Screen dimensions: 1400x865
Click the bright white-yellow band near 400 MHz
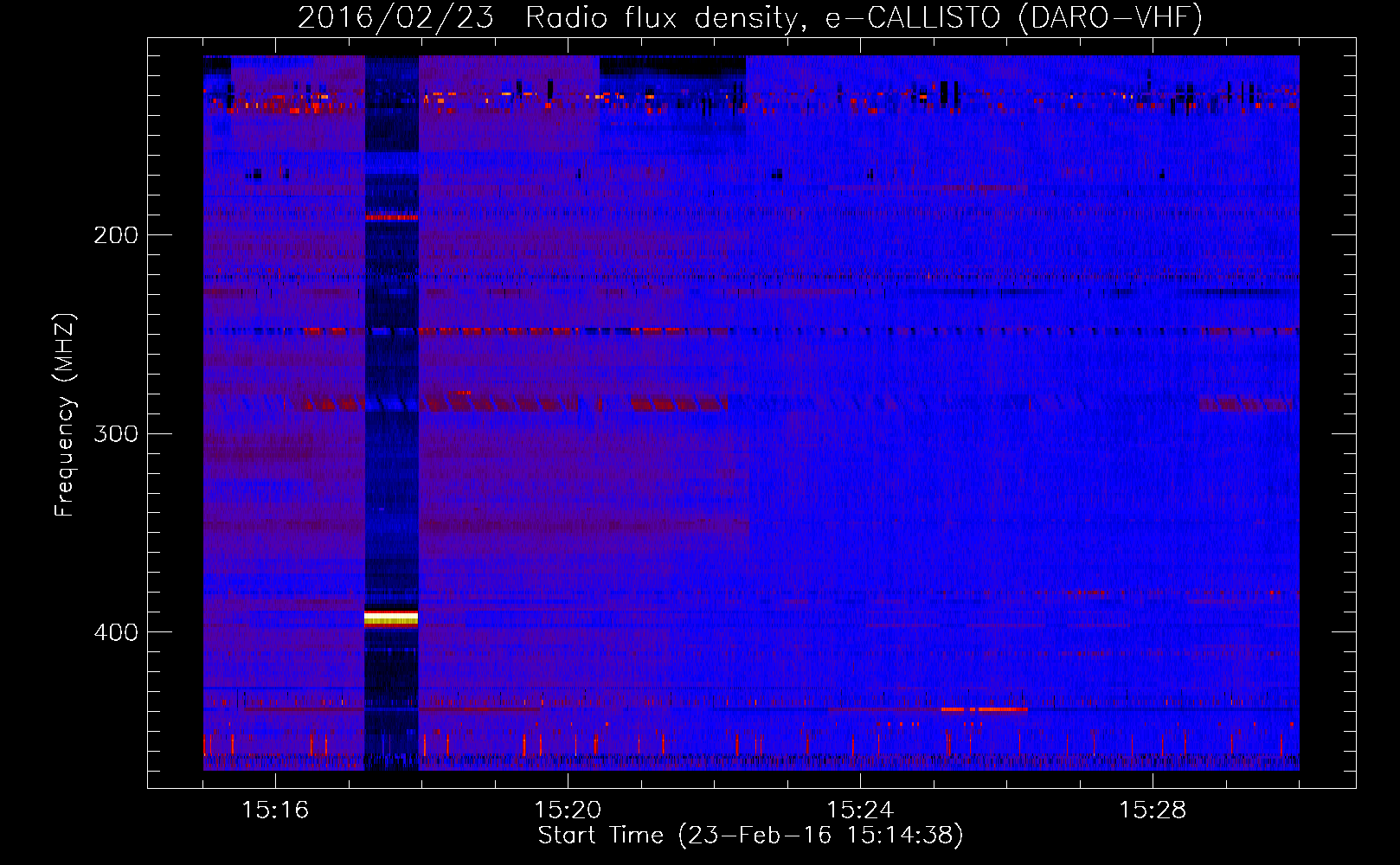pyautogui.click(x=391, y=617)
